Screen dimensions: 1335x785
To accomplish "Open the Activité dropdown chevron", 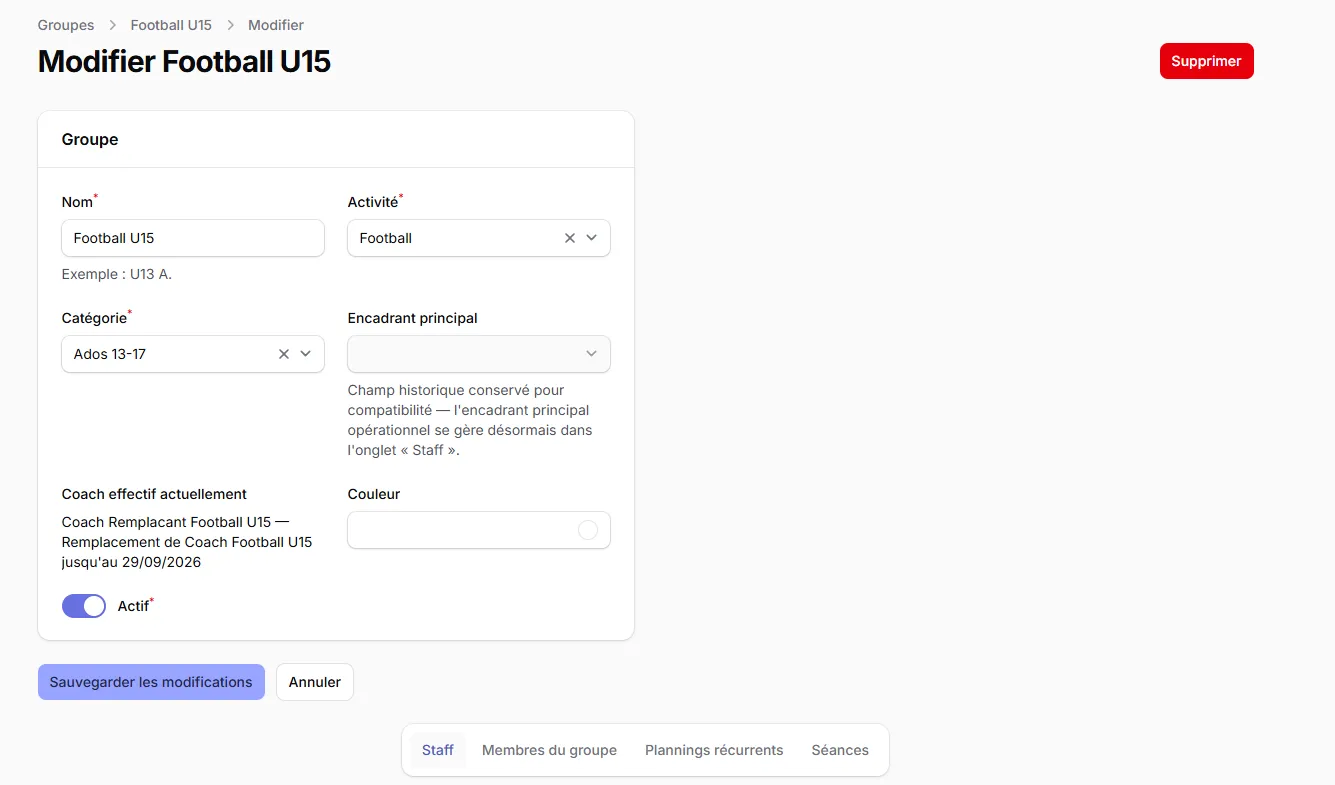I will [x=591, y=238].
